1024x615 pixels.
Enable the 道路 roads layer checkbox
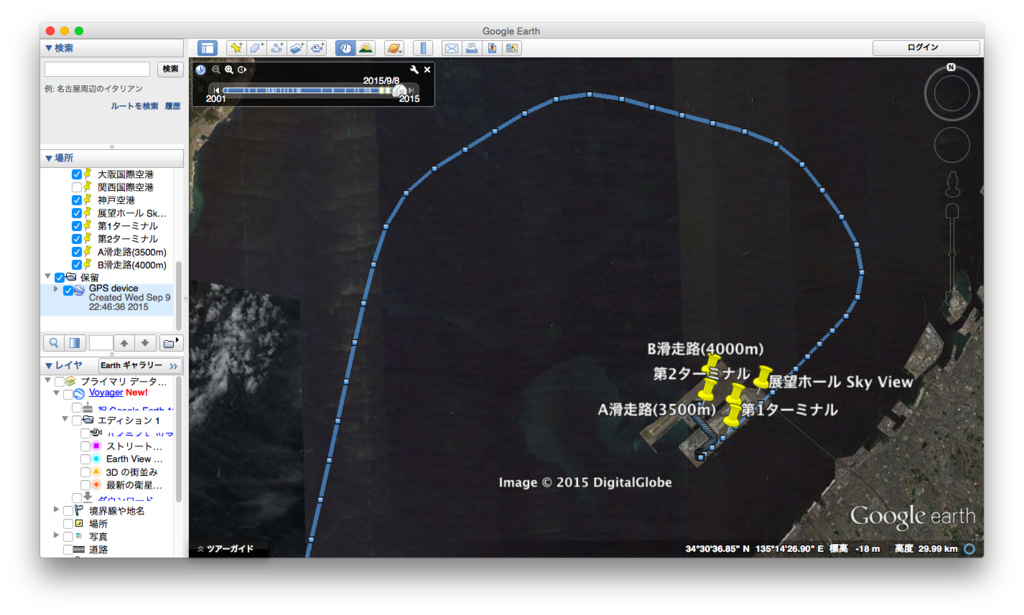point(68,550)
